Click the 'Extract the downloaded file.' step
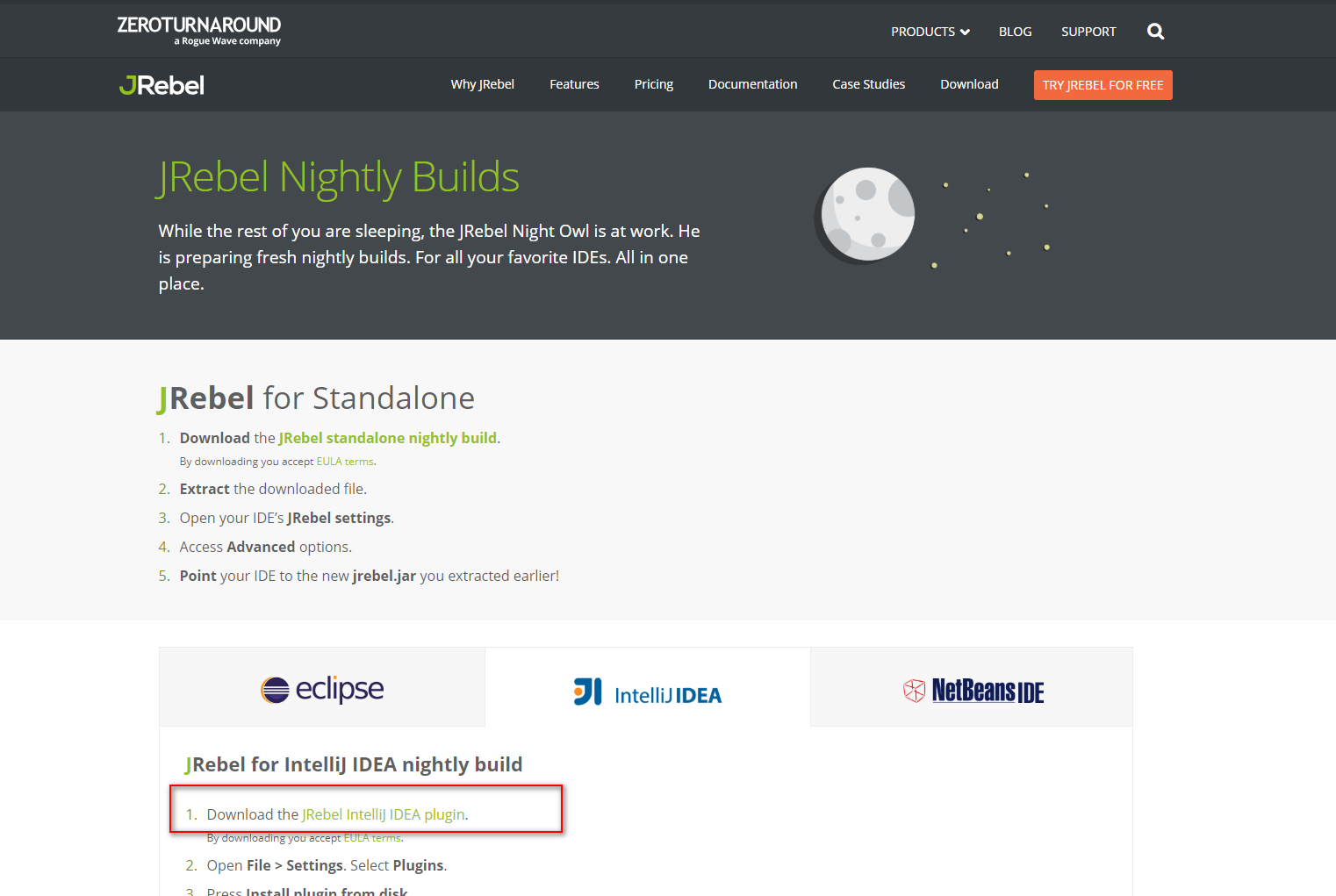Screen dimensions: 1336x896 (x=273, y=489)
